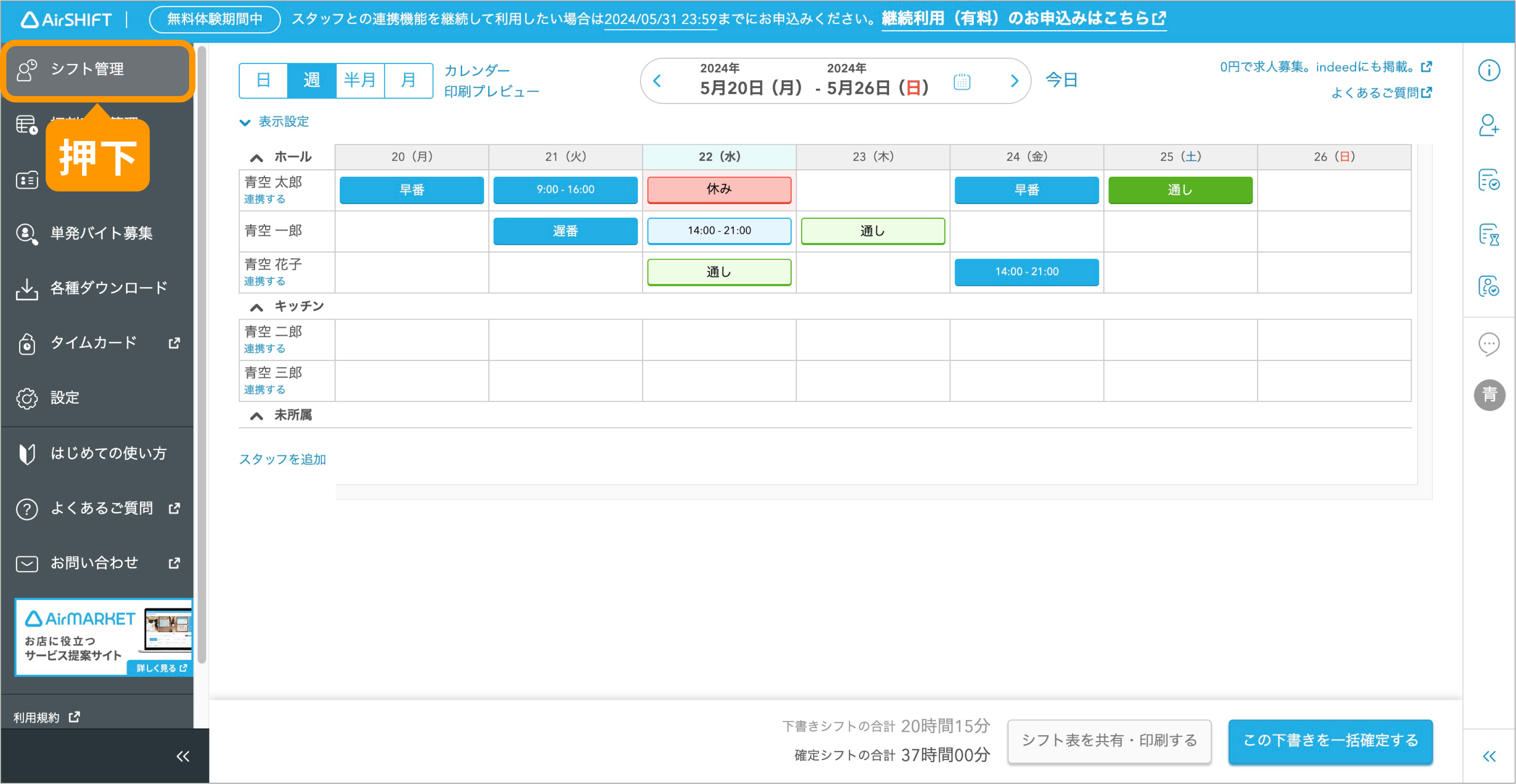
Task: Open 青空 一郎's 遅番 shift on Tuesday
Action: tap(565, 231)
